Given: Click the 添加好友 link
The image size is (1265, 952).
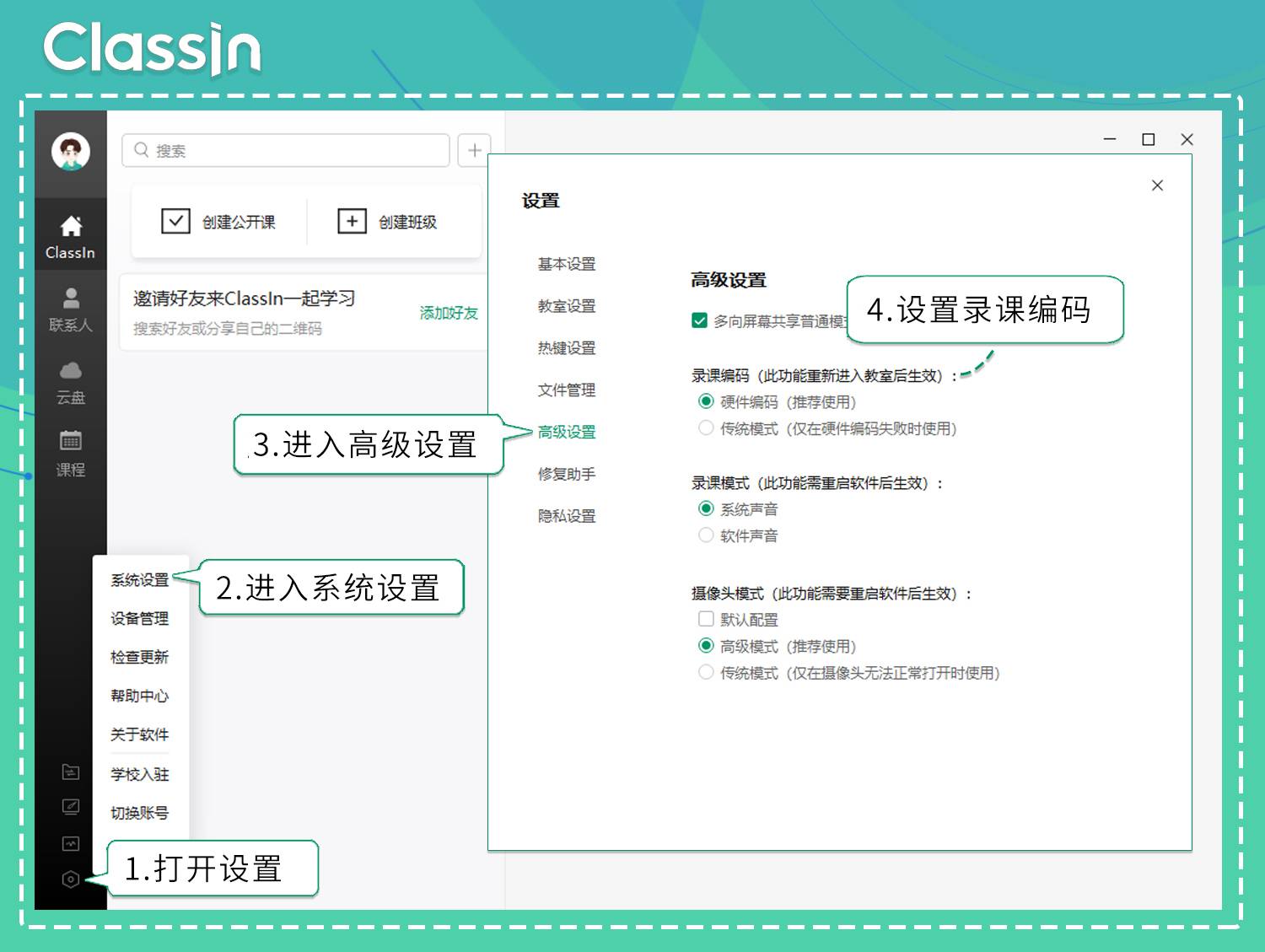Looking at the screenshot, I should [x=449, y=313].
